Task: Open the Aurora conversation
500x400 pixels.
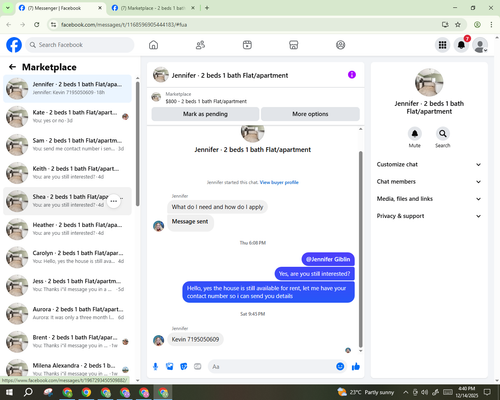Action: [67, 313]
